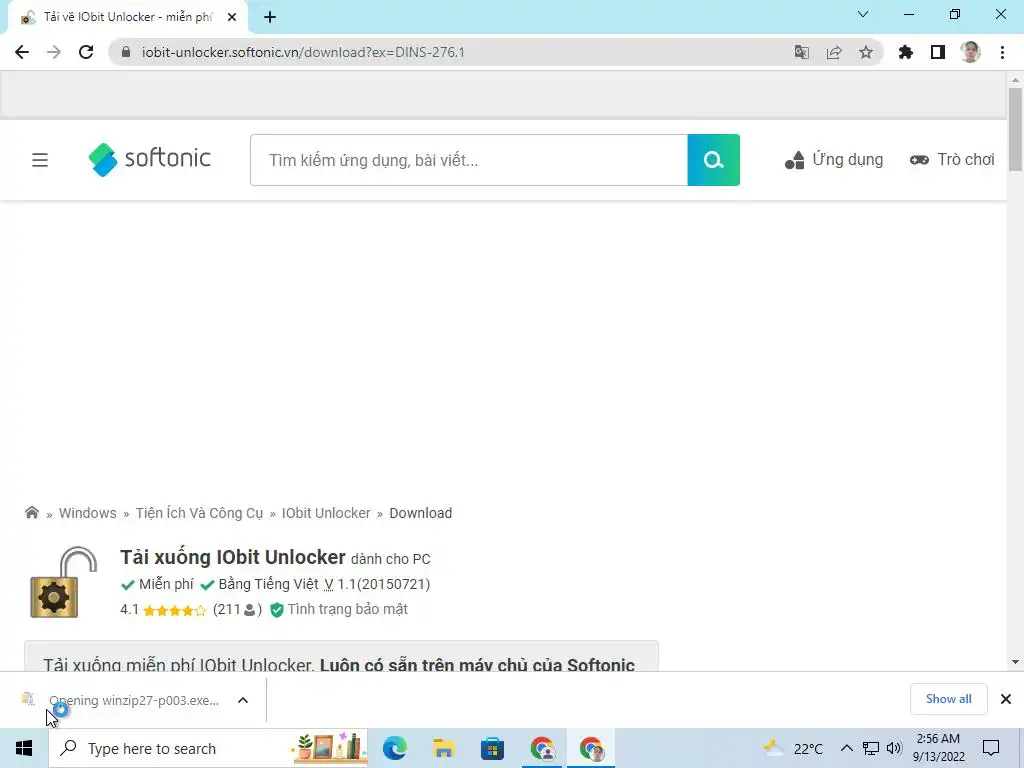The width and height of the screenshot is (1024, 768).
Task: View site information lock icon
Action: [x=126, y=52]
